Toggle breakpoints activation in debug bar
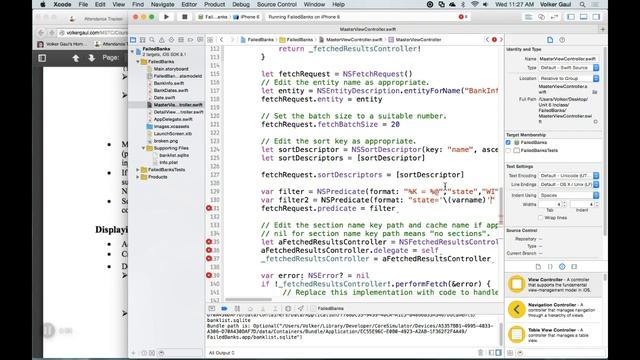This screenshot has width=640, height=360. [x=224, y=309]
